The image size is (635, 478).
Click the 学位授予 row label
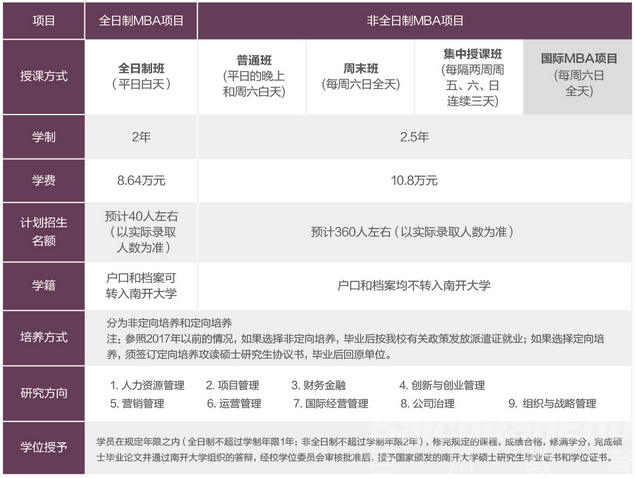45,446
